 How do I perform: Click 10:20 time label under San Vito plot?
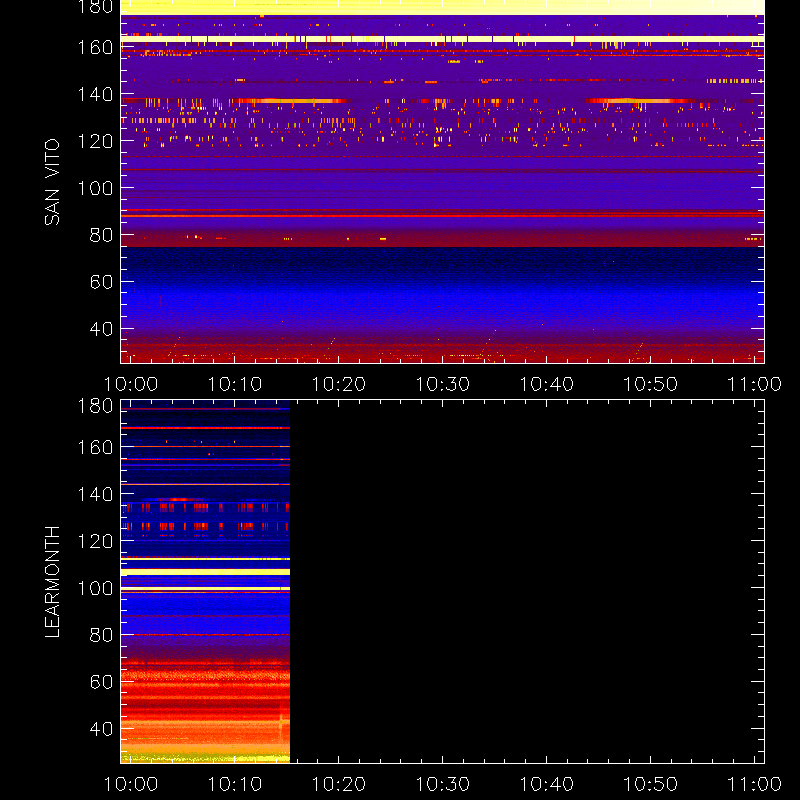(339, 384)
